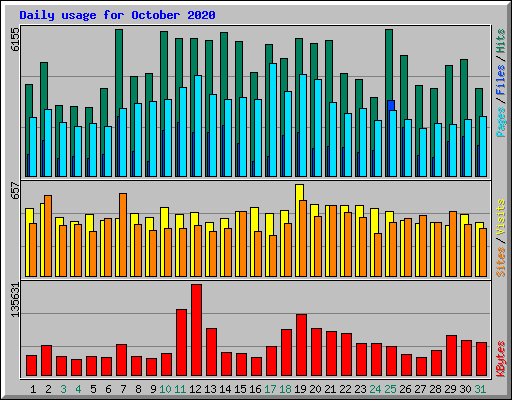Click the 'Daily usage for October 2020' title

tap(117, 15)
